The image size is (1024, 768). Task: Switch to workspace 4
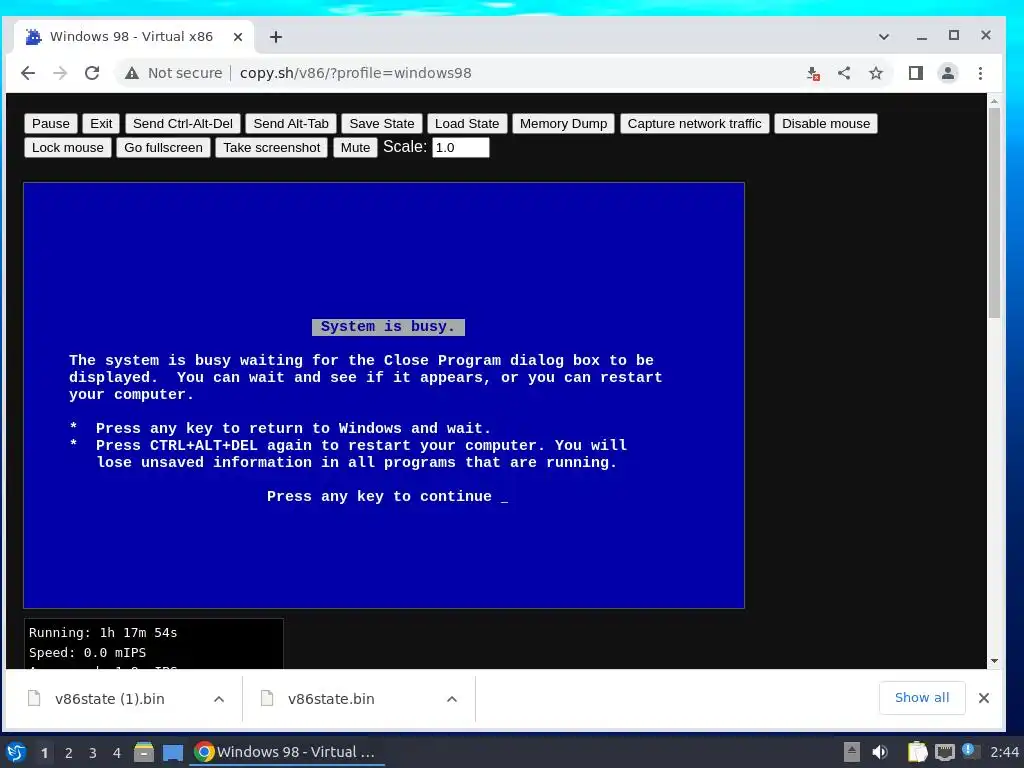coord(117,753)
